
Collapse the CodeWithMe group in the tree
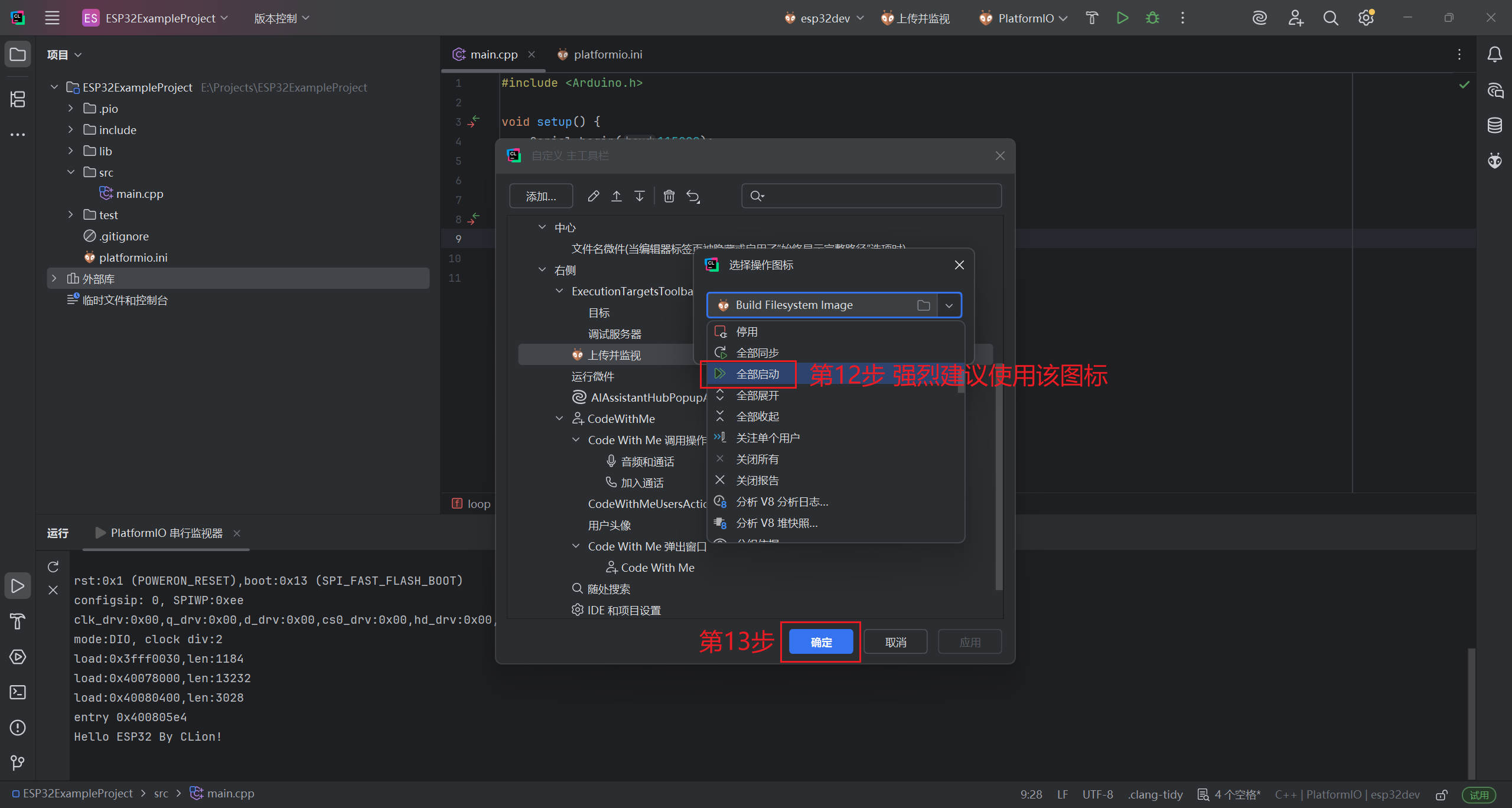click(559, 419)
